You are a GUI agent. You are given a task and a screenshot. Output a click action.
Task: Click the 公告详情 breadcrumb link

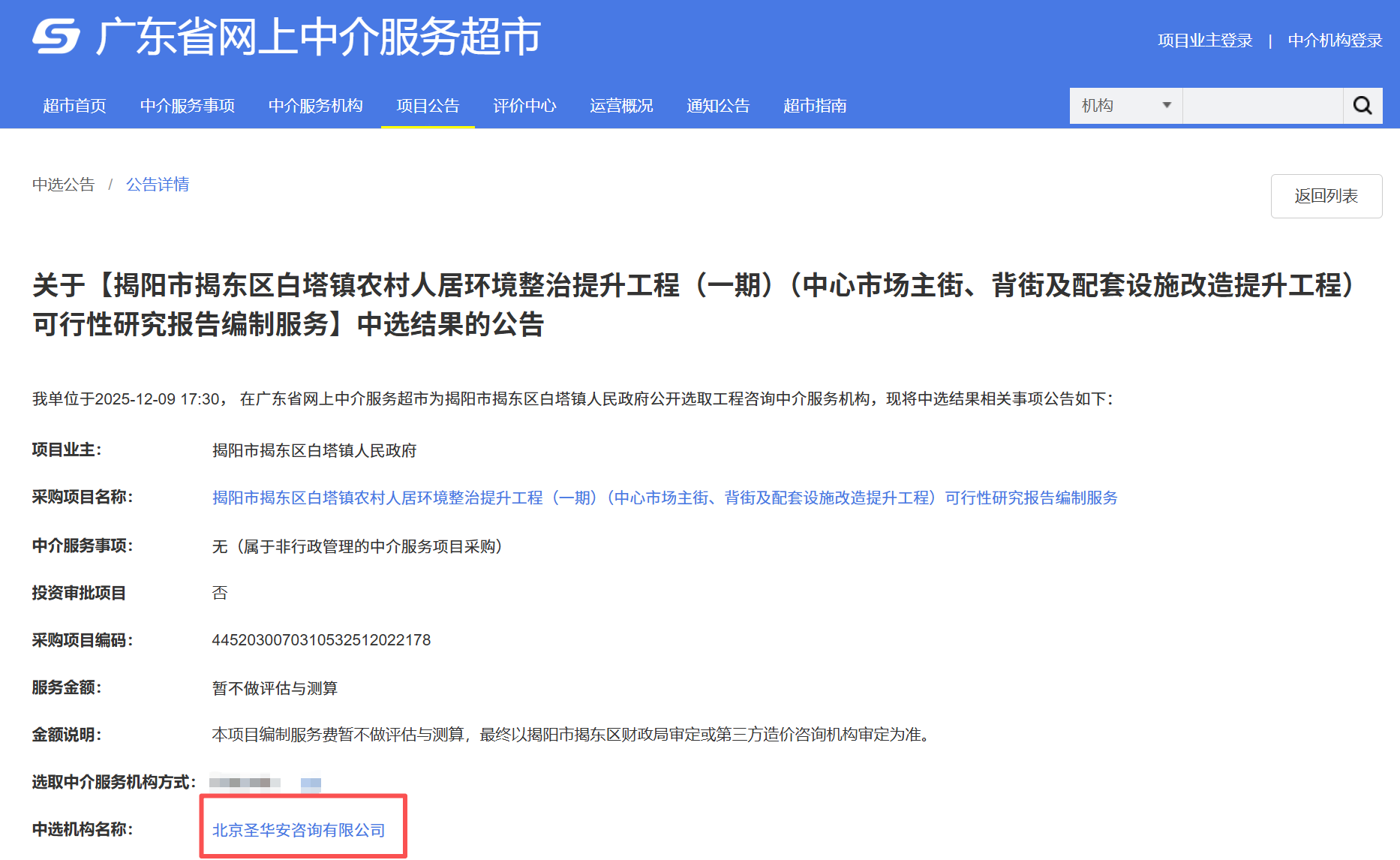point(158,185)
